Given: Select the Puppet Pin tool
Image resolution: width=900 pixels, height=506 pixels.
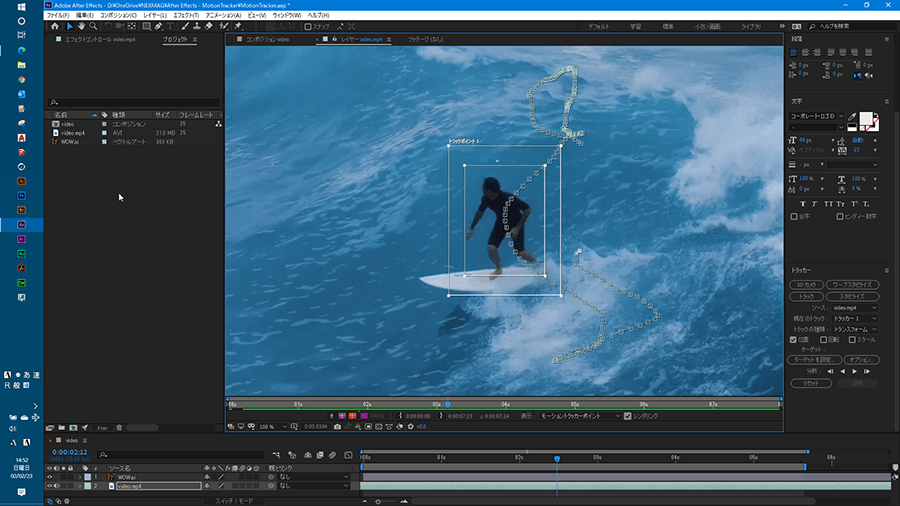Looking at the screenshot, I should tap(238, 26).
